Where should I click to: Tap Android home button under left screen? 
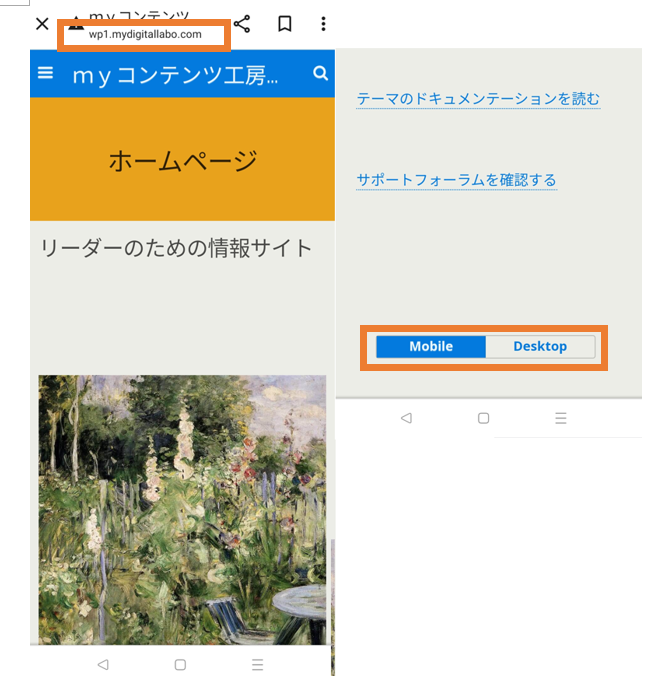pyautogui.click(x=180, y=665)
